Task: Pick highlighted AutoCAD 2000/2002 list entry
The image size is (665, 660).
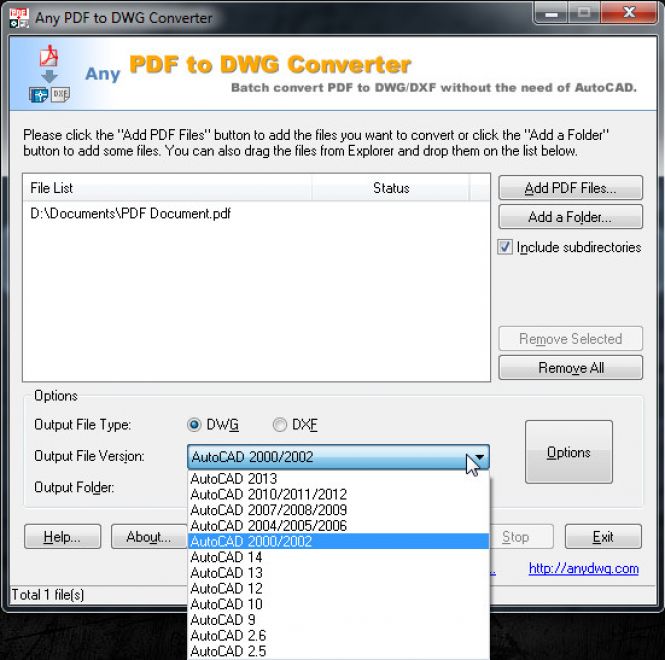Action: pos(338,541)
